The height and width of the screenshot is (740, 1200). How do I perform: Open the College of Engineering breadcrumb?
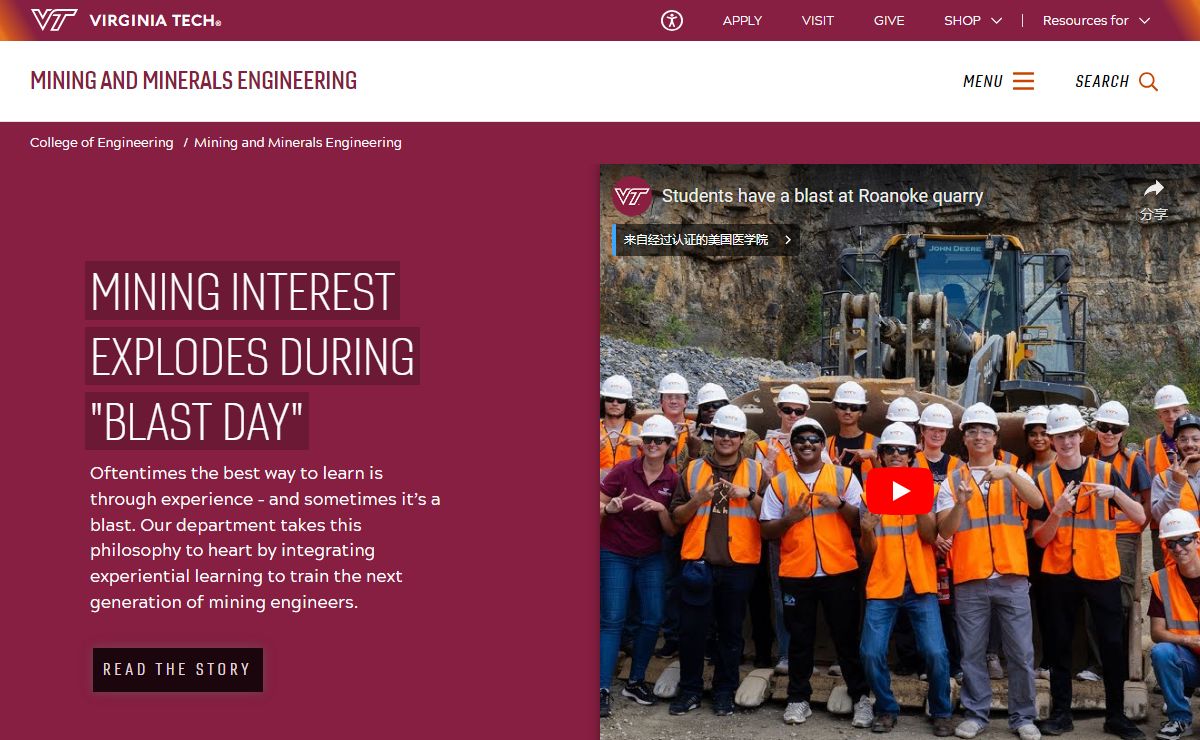click(101, 143)
